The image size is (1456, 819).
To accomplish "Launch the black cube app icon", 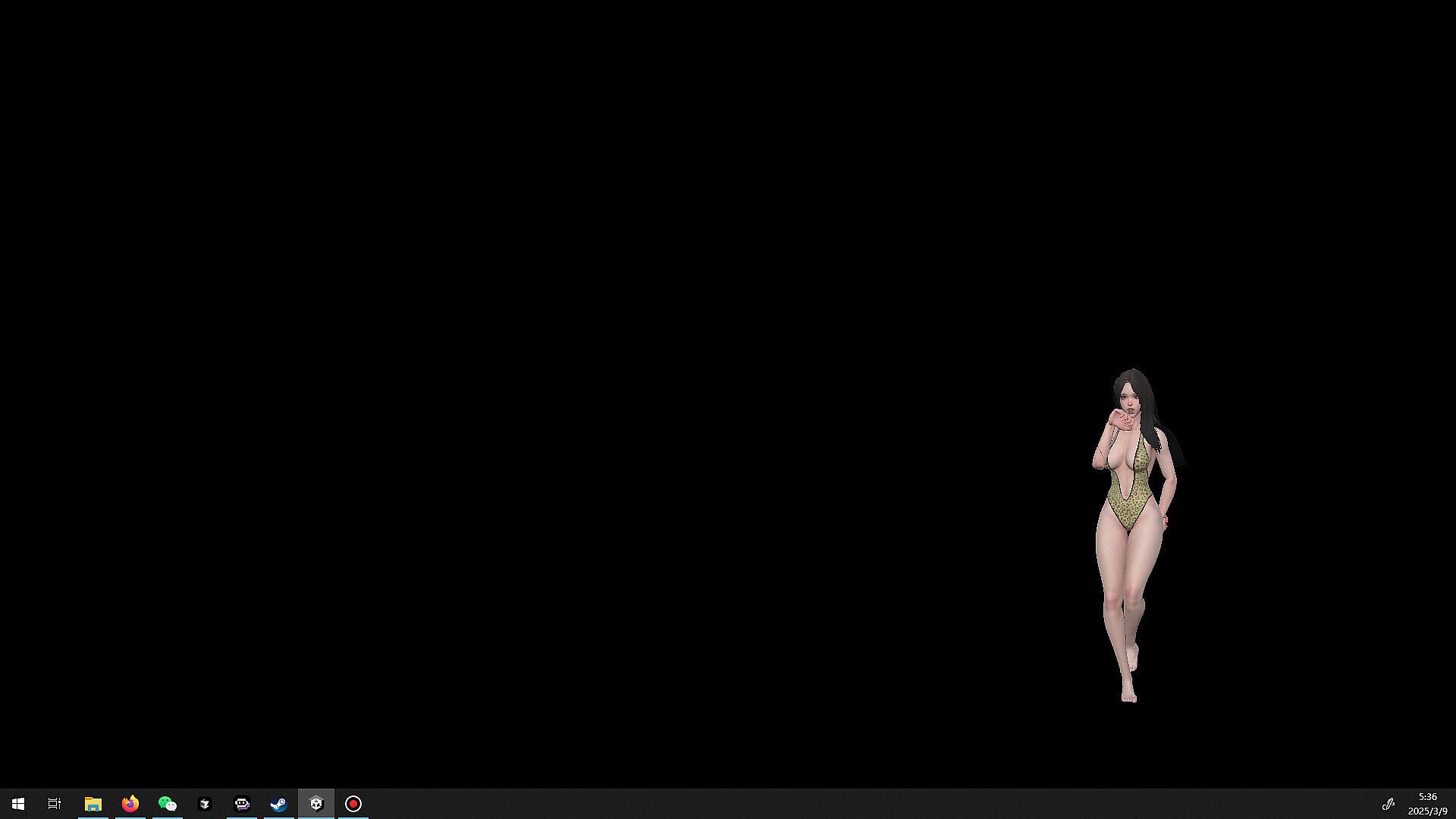I will point(204,804).
